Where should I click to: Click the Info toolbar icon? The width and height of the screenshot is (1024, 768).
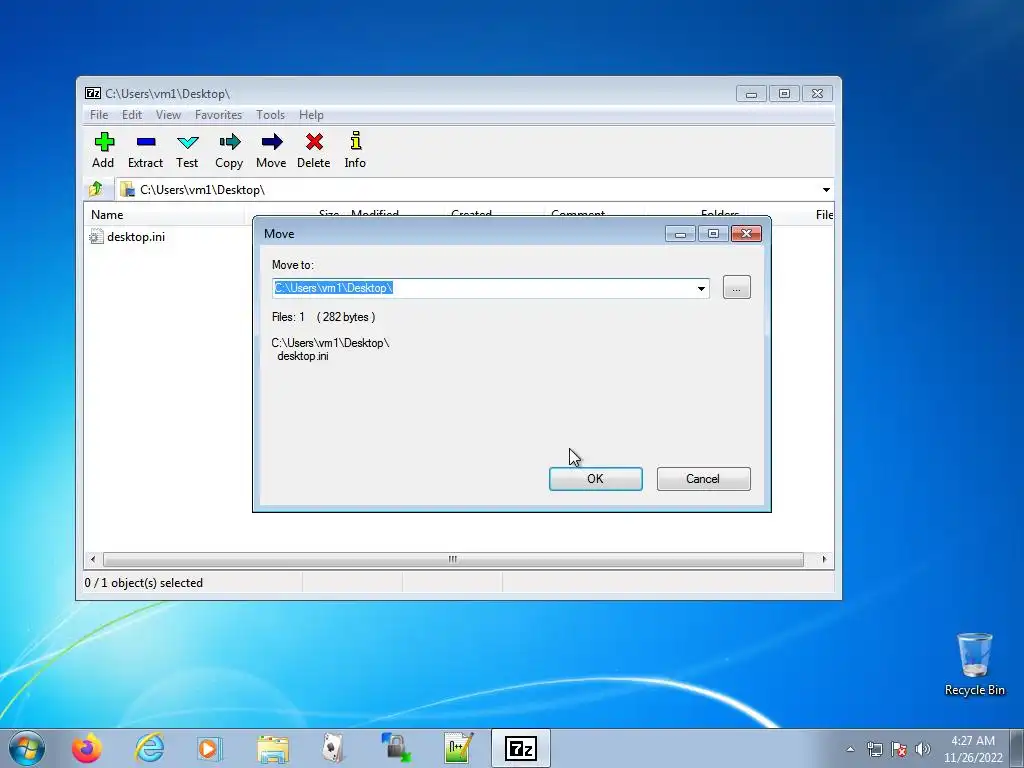coord(355,150)
